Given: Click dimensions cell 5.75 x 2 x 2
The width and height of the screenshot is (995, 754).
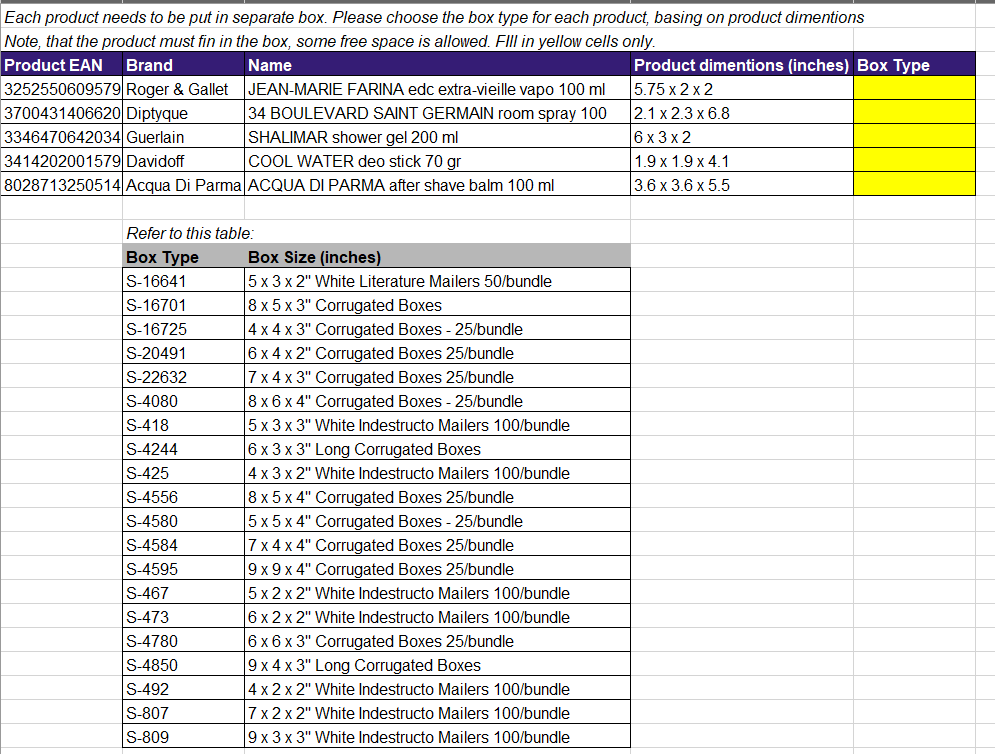Looking at the screenshot, I should click(x=742, y=88).
